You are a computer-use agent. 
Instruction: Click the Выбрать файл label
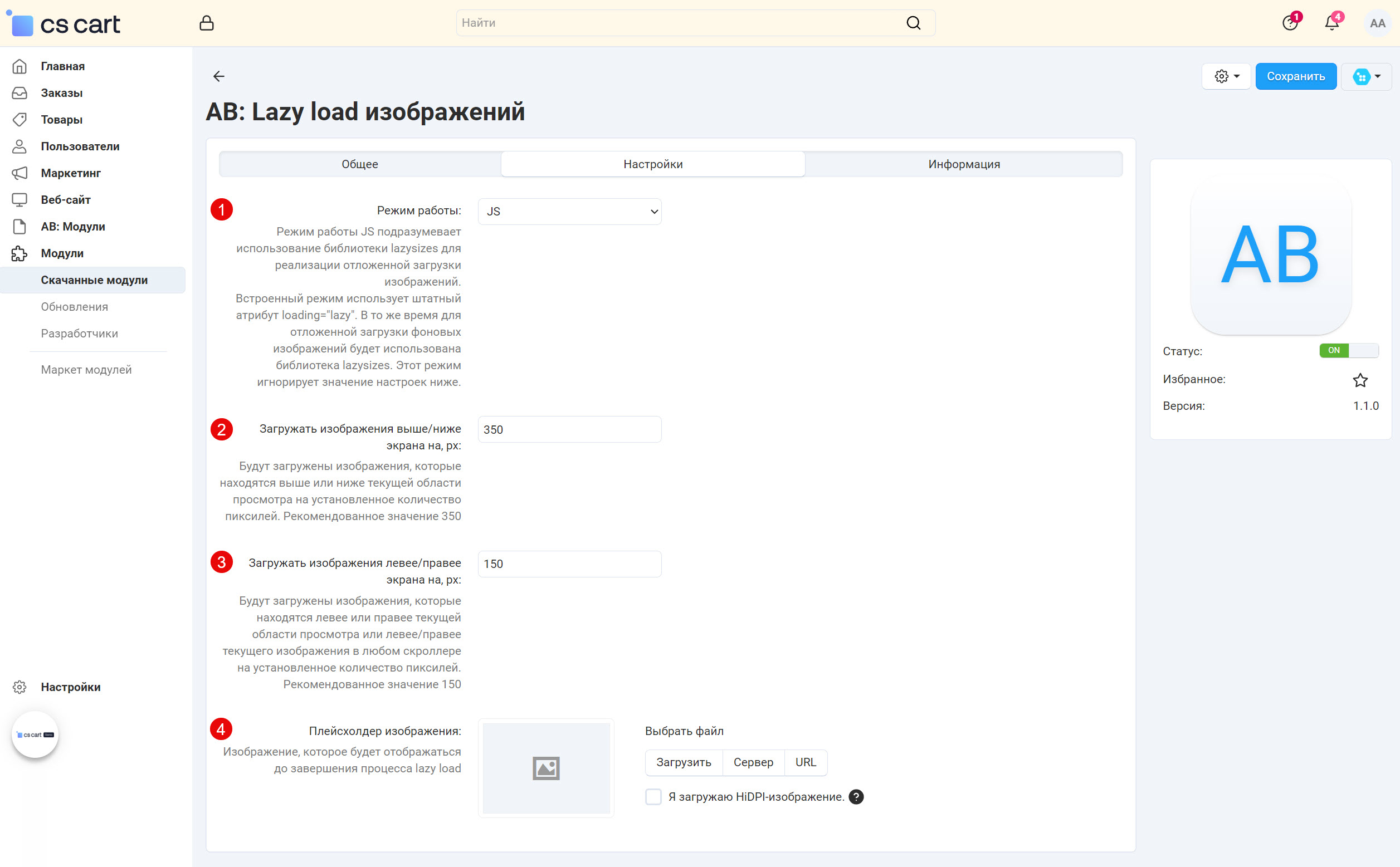coord(684,731)
